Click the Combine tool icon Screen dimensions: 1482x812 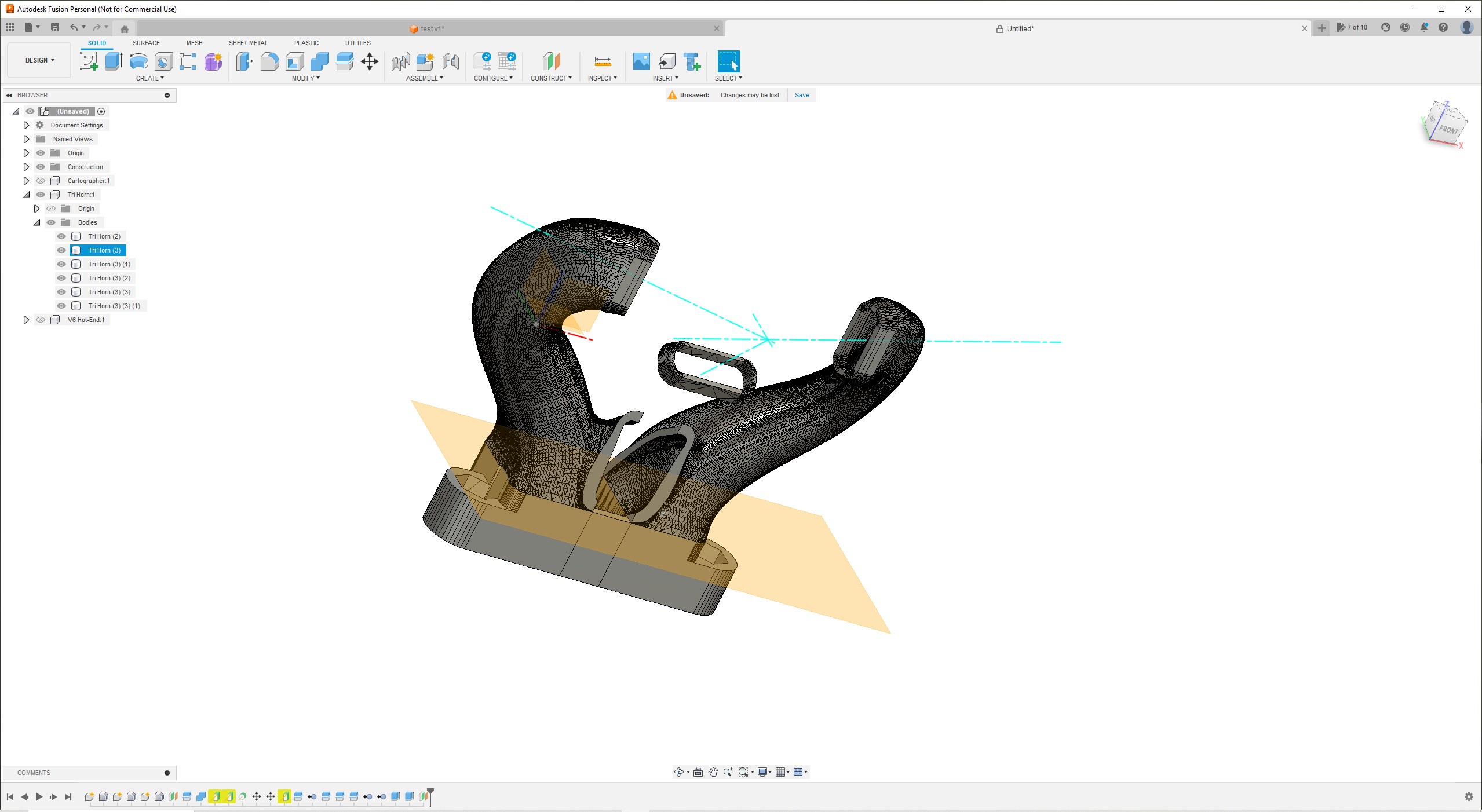pyautogui.click(x=319, y=61)
